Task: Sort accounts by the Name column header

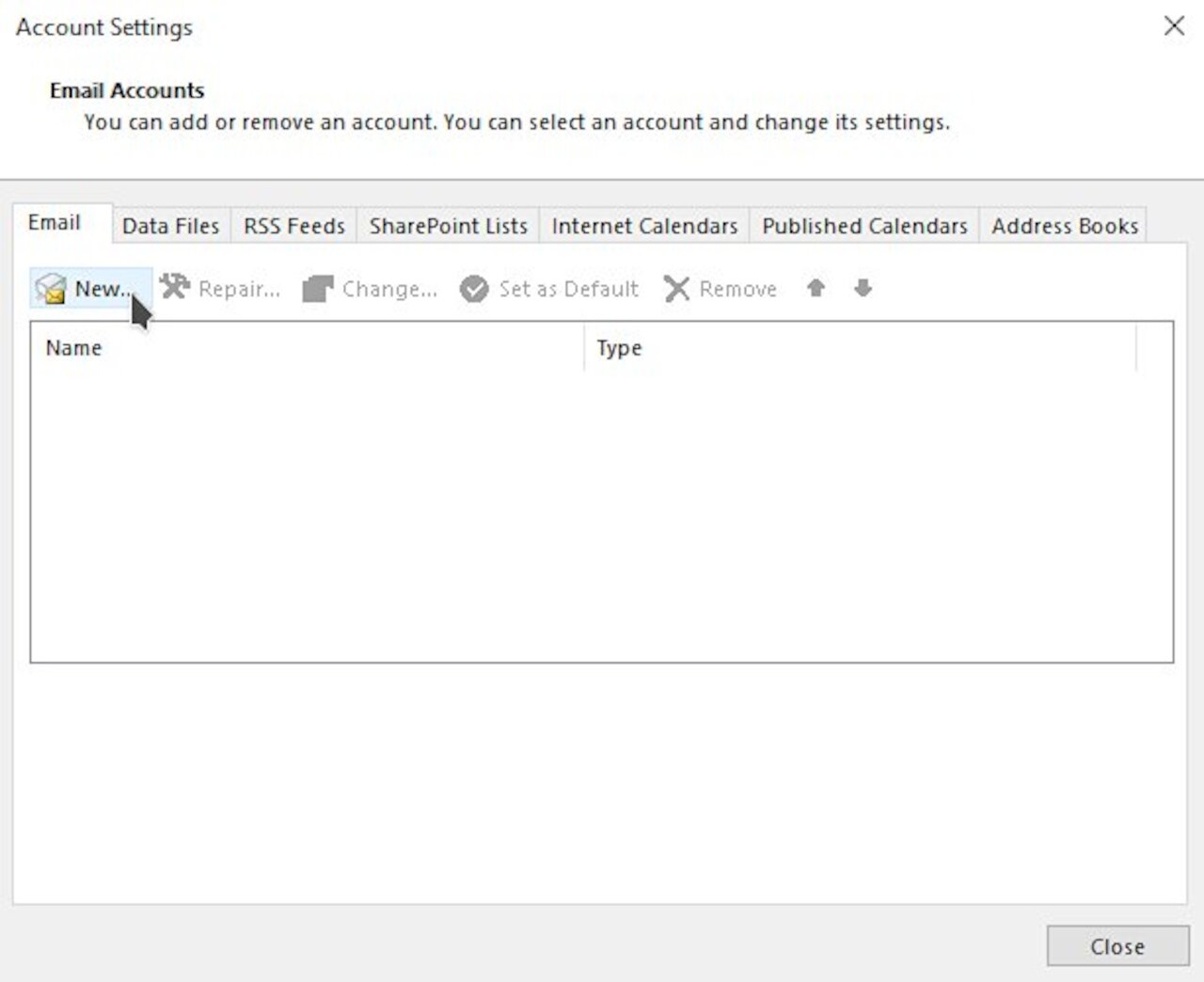Action: (72, 347)
